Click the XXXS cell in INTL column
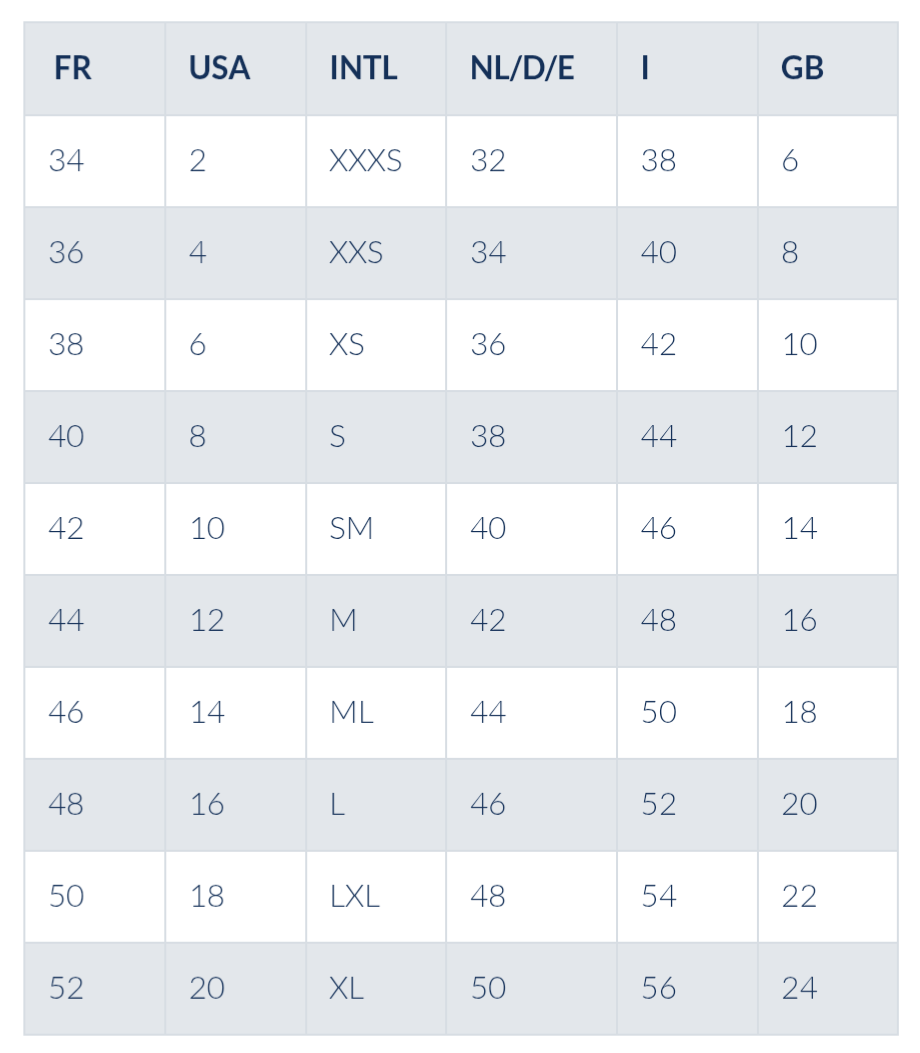 point(376,161)
